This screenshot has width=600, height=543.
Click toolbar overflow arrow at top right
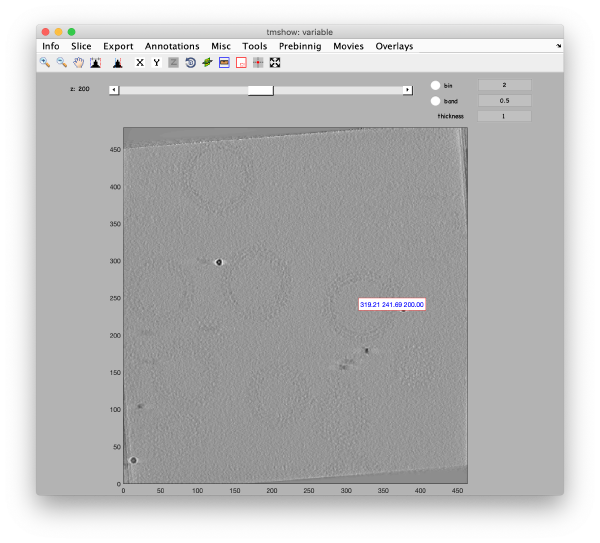(x=558, y=46)
